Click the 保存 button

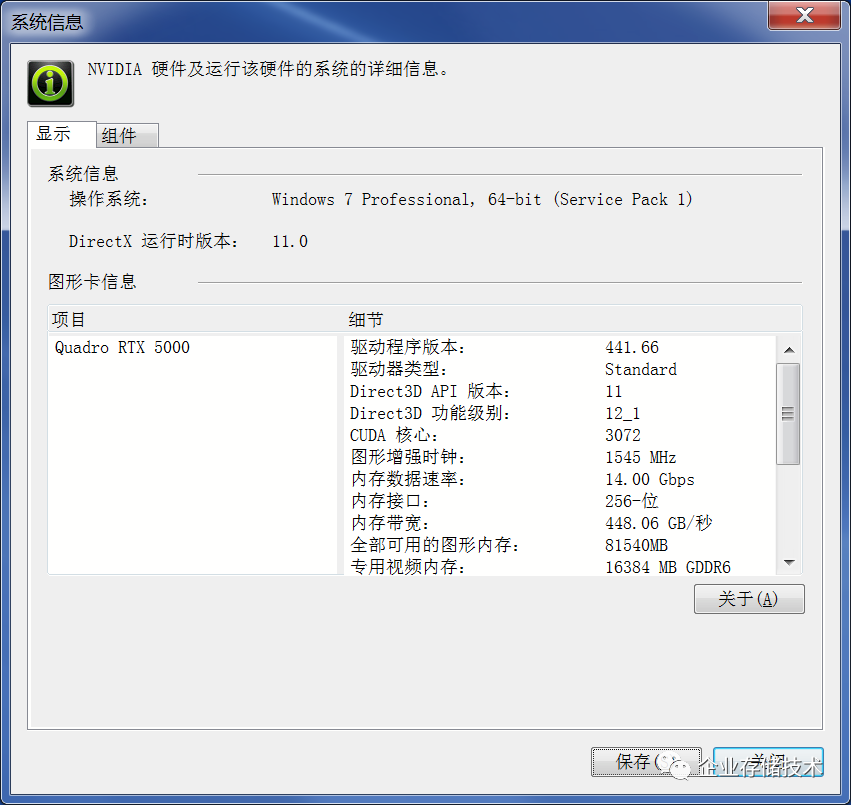coord(646,762)
